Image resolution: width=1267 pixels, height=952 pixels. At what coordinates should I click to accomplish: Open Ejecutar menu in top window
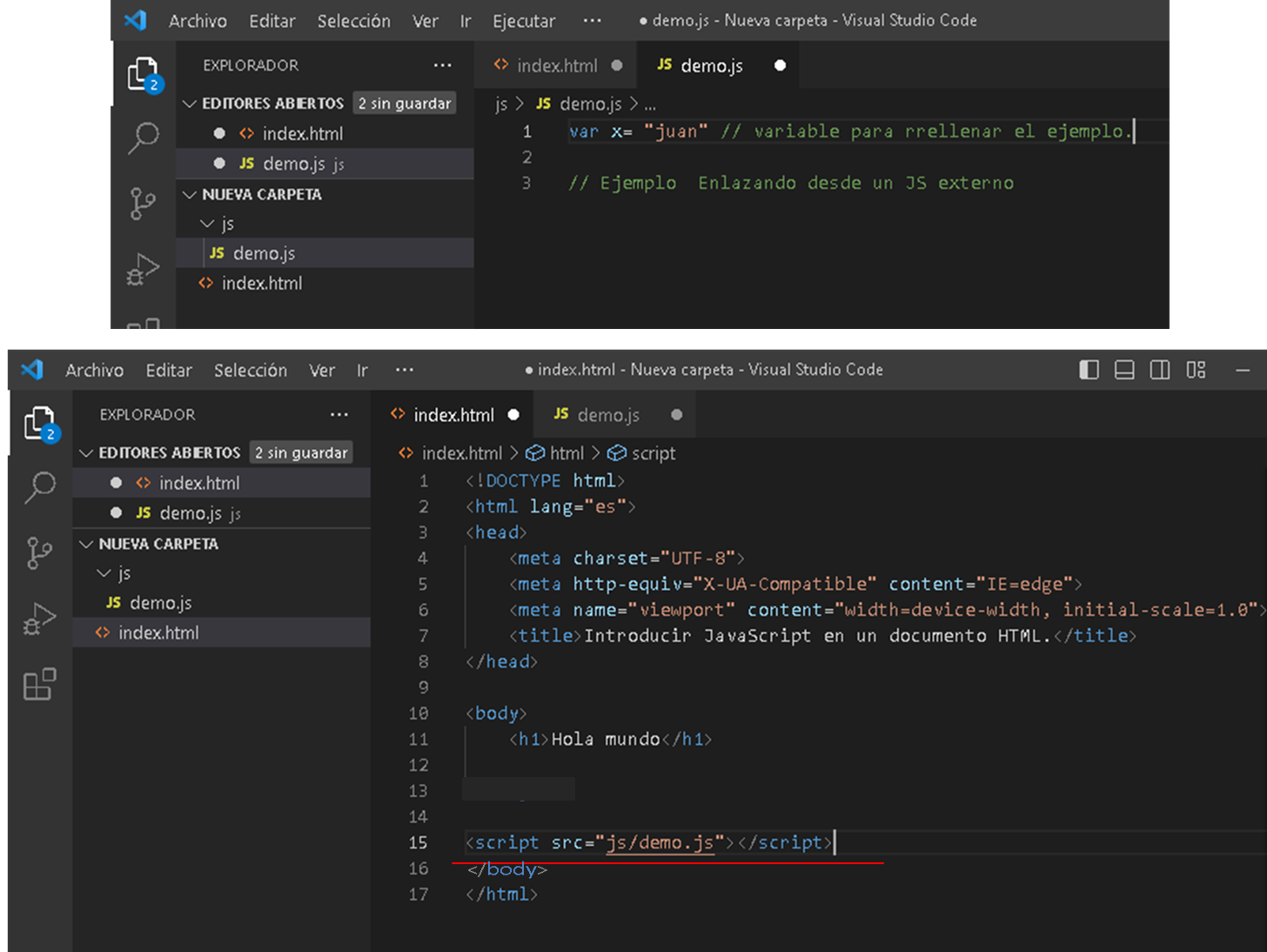(x=524, y=21)
